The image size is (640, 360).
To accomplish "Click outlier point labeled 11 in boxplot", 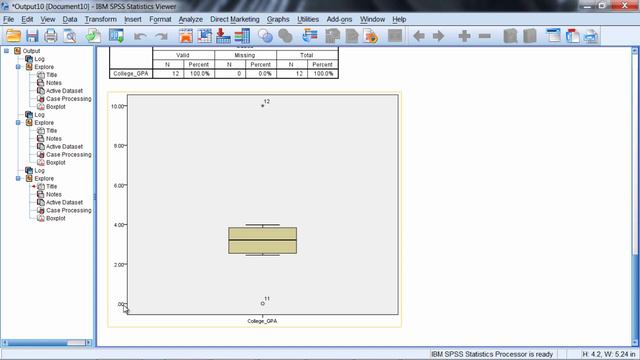I will pyautogui.click(x=262, y=303).
